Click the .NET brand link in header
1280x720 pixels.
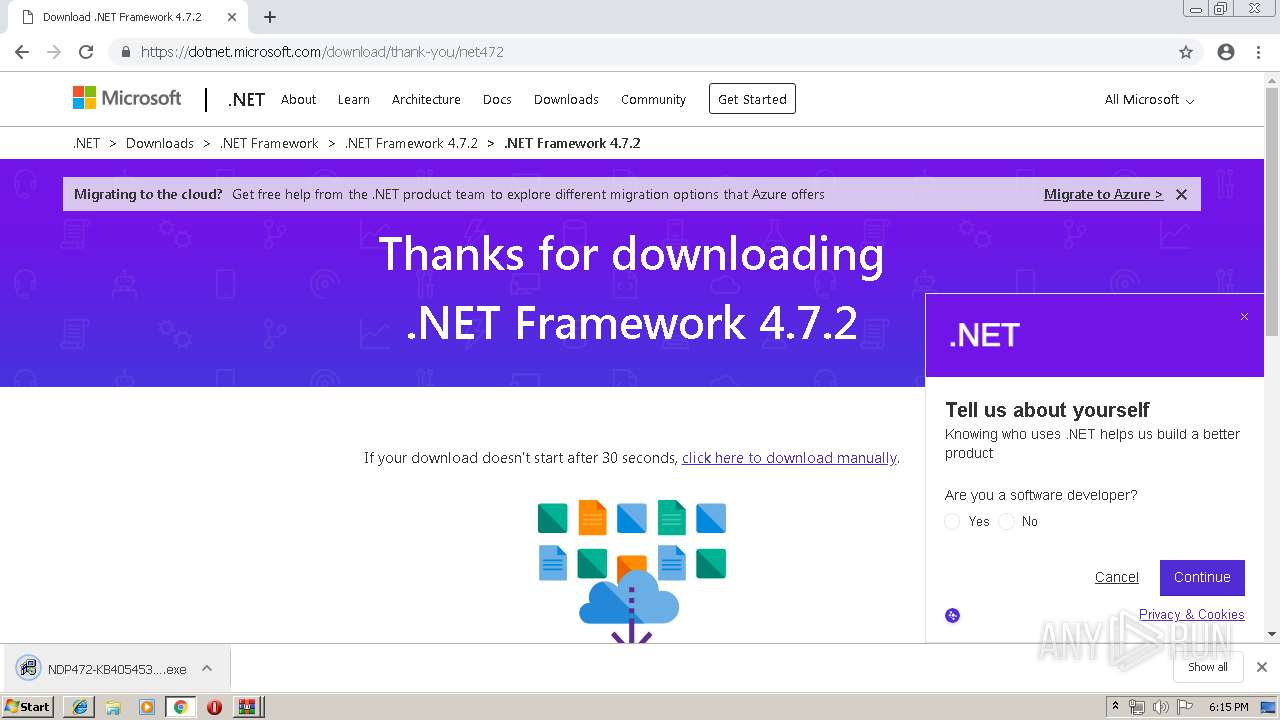[x=246, y=99]
